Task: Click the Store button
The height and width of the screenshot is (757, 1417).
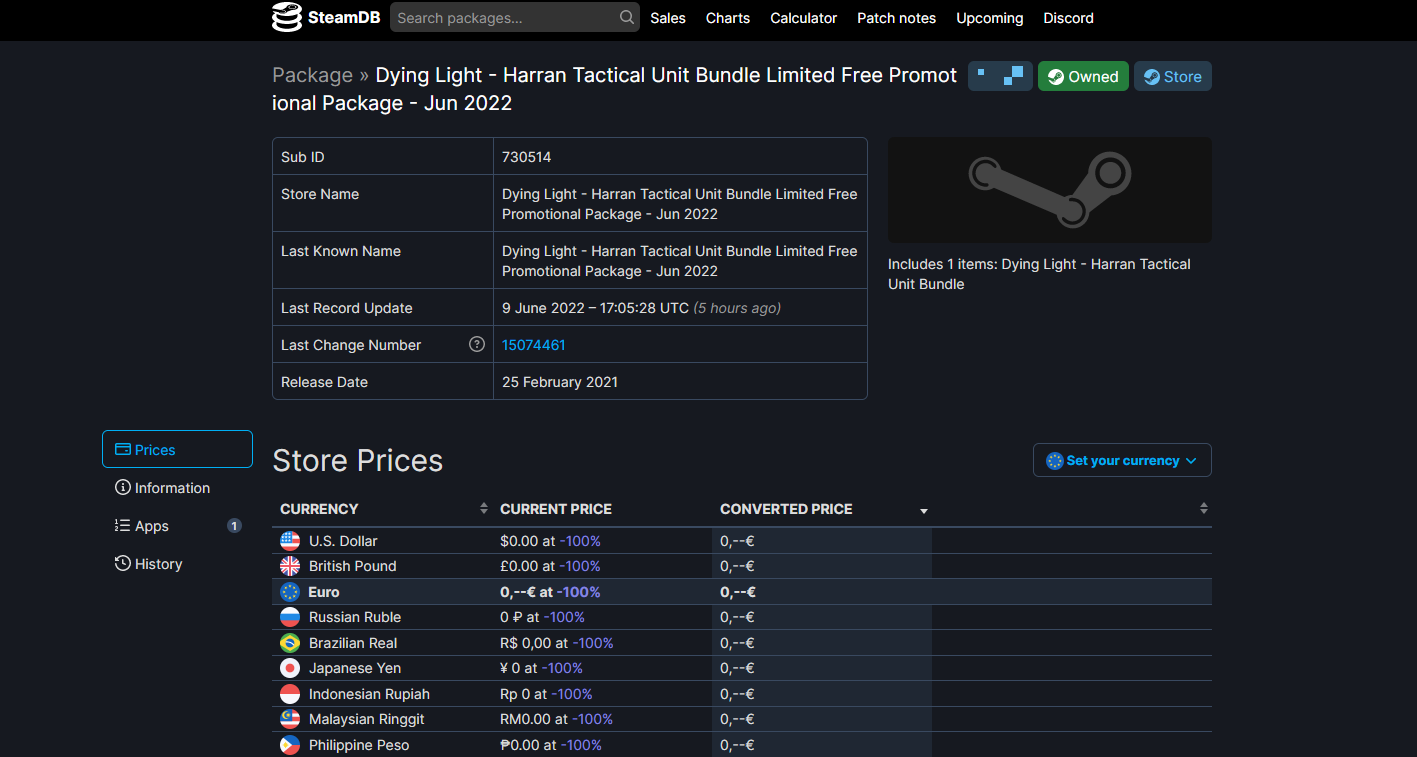Action: 1172,75
